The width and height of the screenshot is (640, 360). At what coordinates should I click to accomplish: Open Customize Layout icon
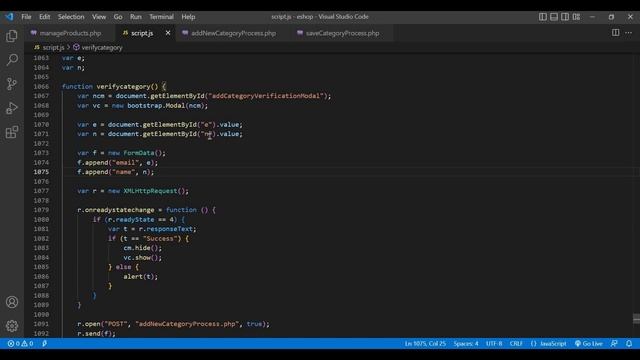pos(576,17)
